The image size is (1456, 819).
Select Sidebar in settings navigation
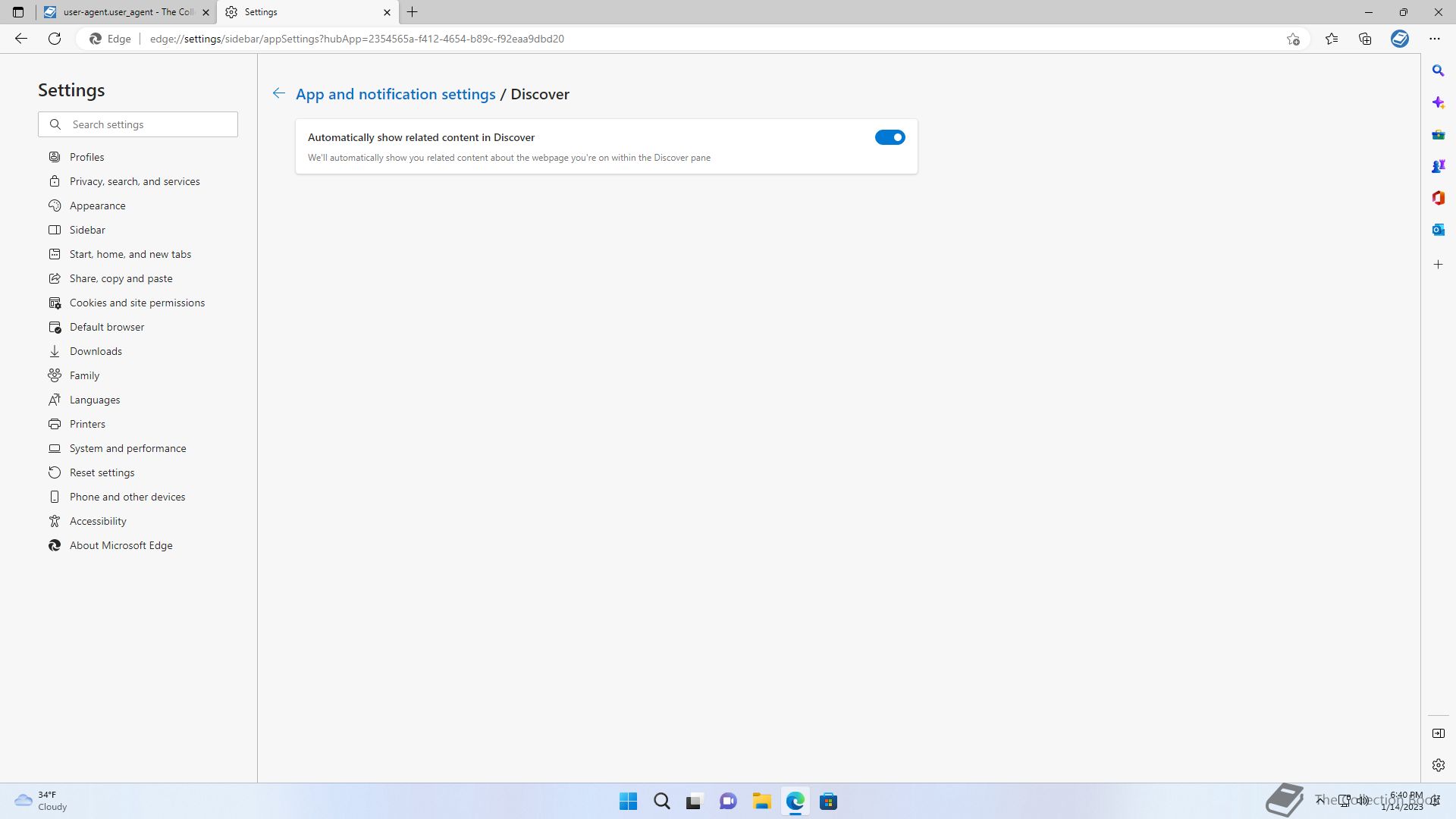click(x=87, y=230)
